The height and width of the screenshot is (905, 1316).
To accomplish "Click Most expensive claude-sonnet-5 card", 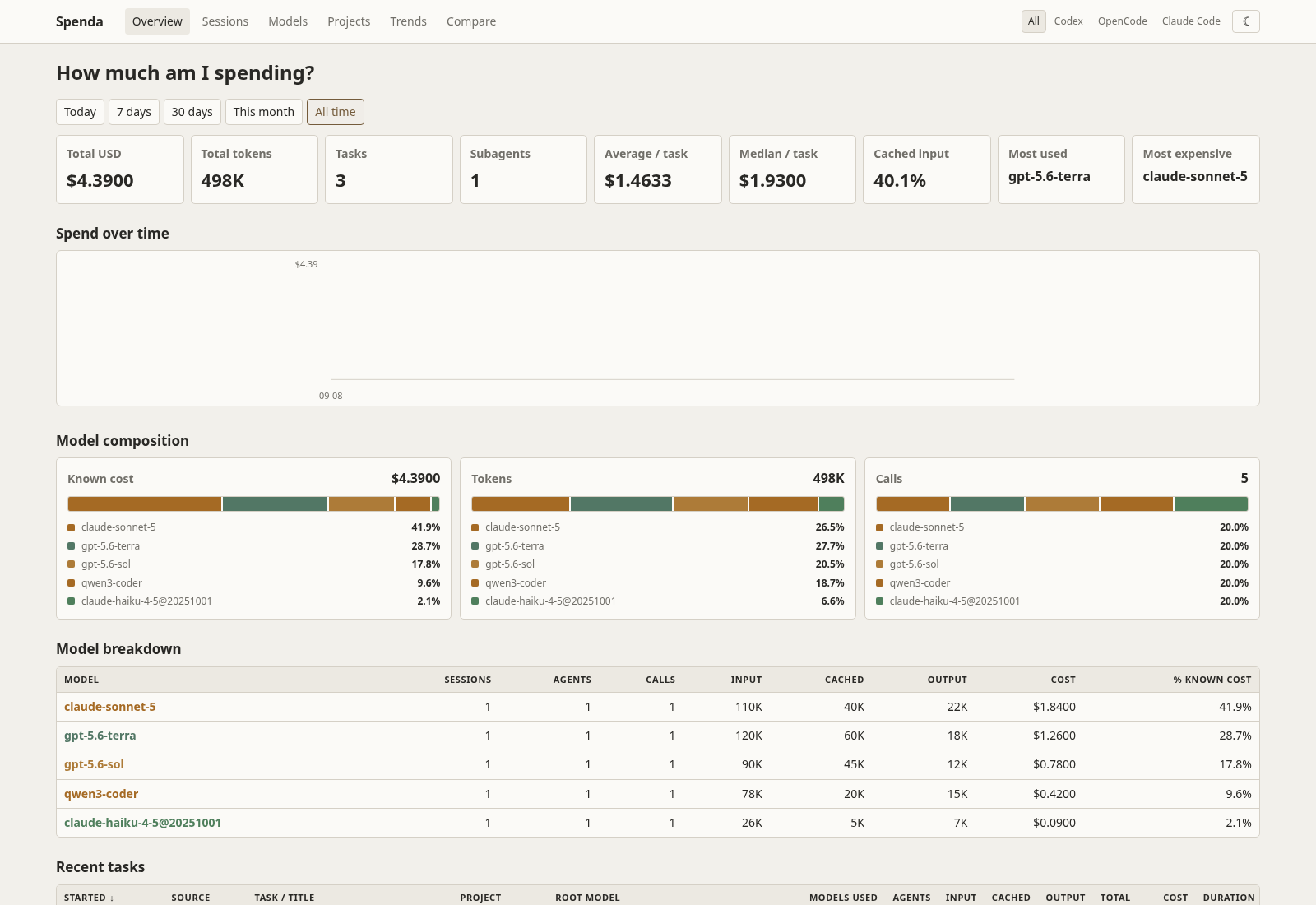I will pyautogui.click(x=1196, y=169).
